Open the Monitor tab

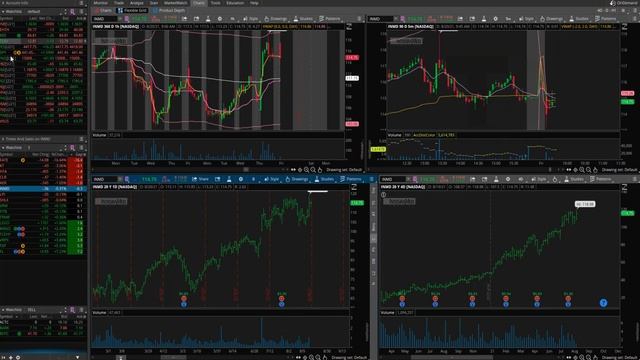click(x=100, y=3)
